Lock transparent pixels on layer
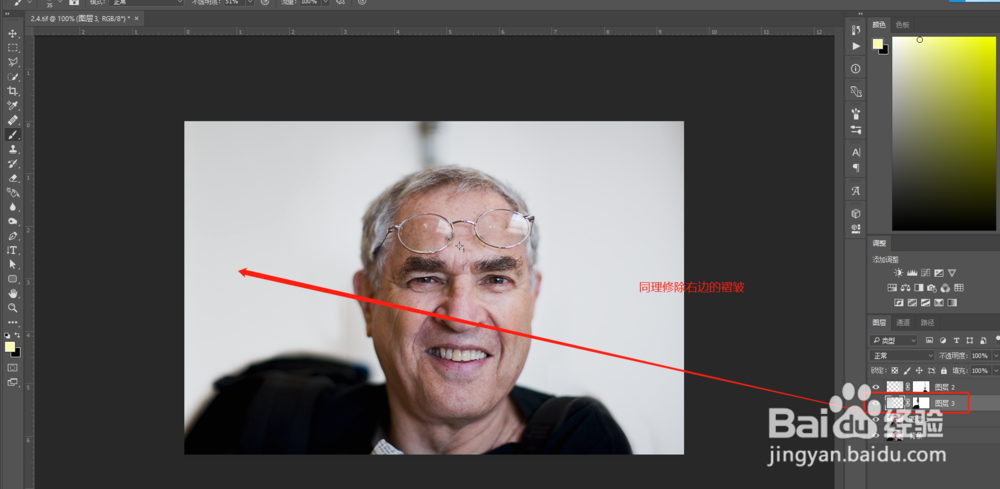Viewport: 1000px width, 489px height. pos(895,370)
